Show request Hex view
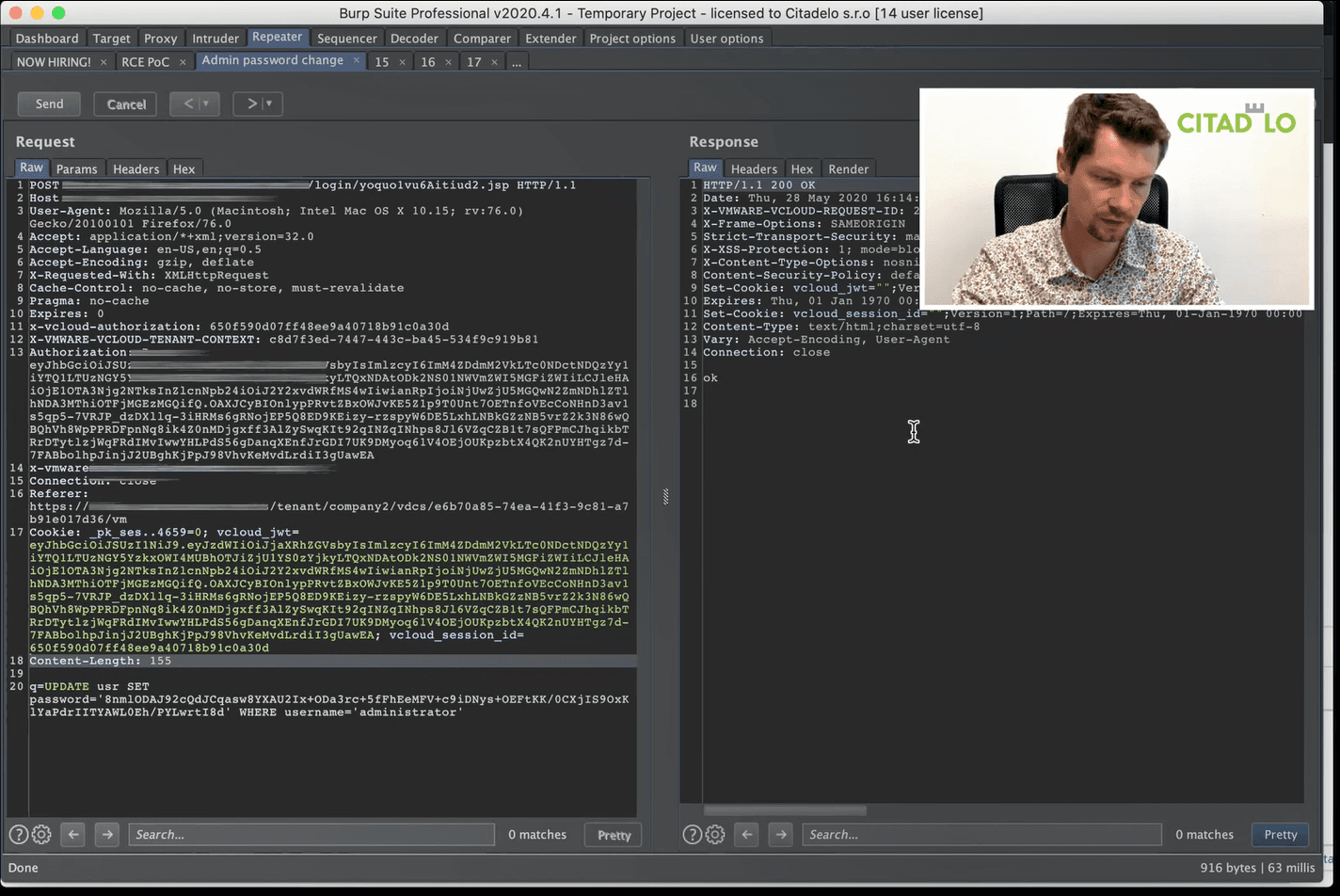Viewport: 1340px width, 896px height. (184, 169)
